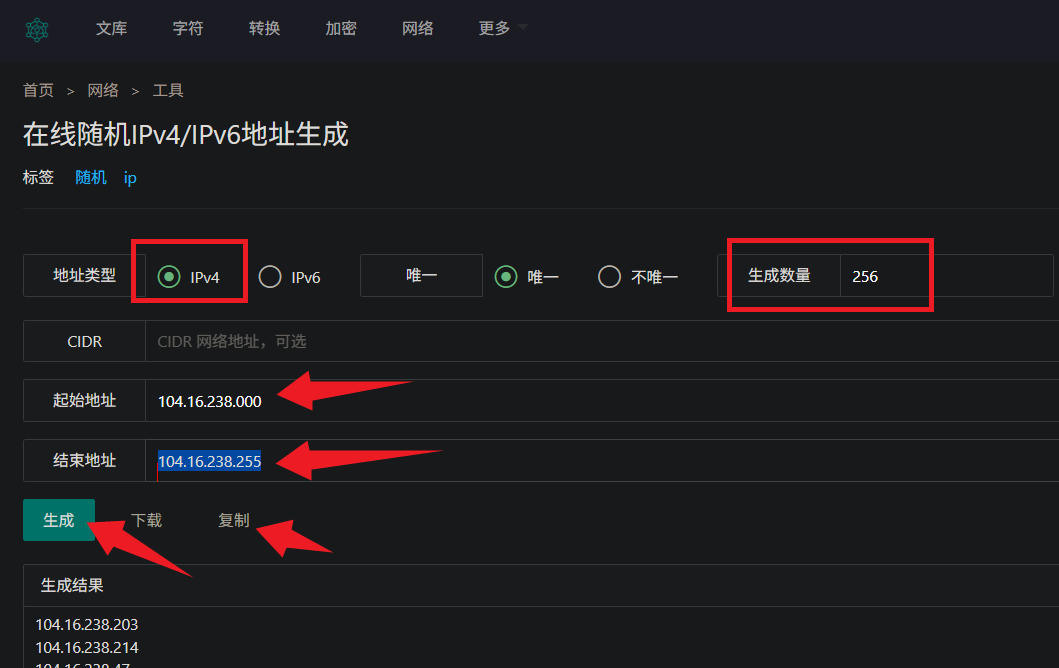Open the 文库 menu
The image size is (1059, 668).
click(x=111, y=28)
